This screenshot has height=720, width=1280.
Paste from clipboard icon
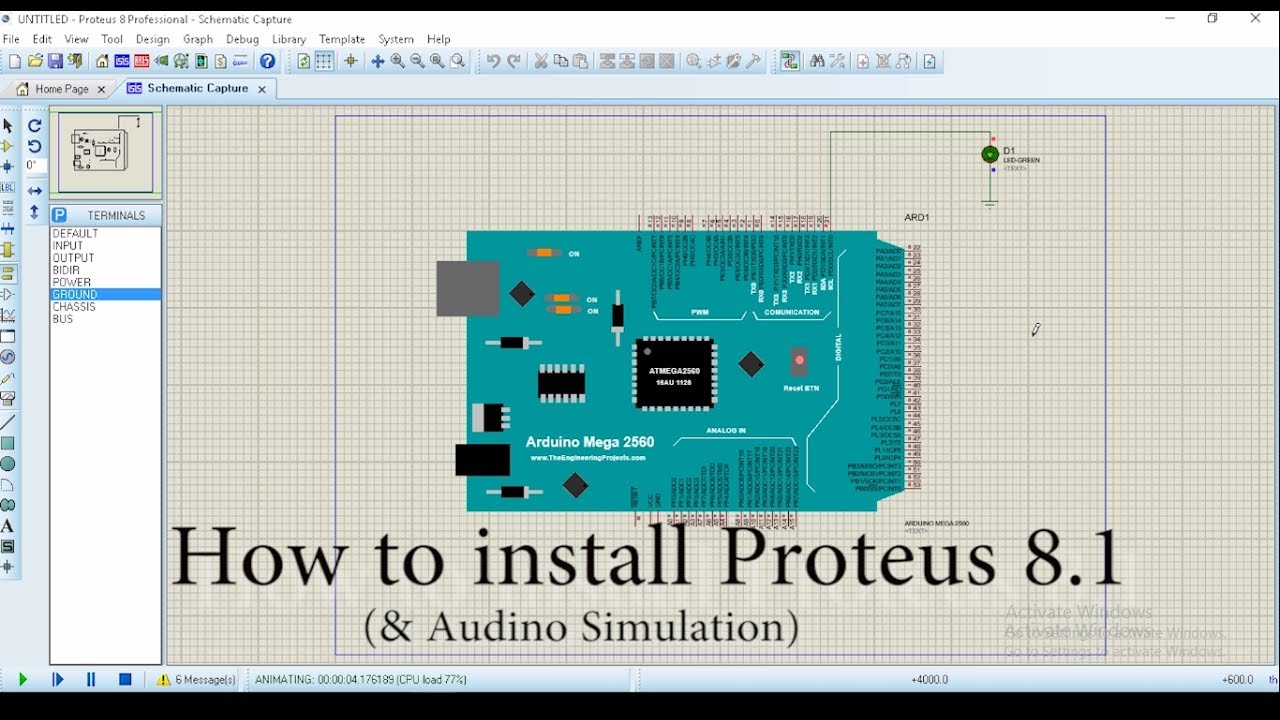[580, 61]
